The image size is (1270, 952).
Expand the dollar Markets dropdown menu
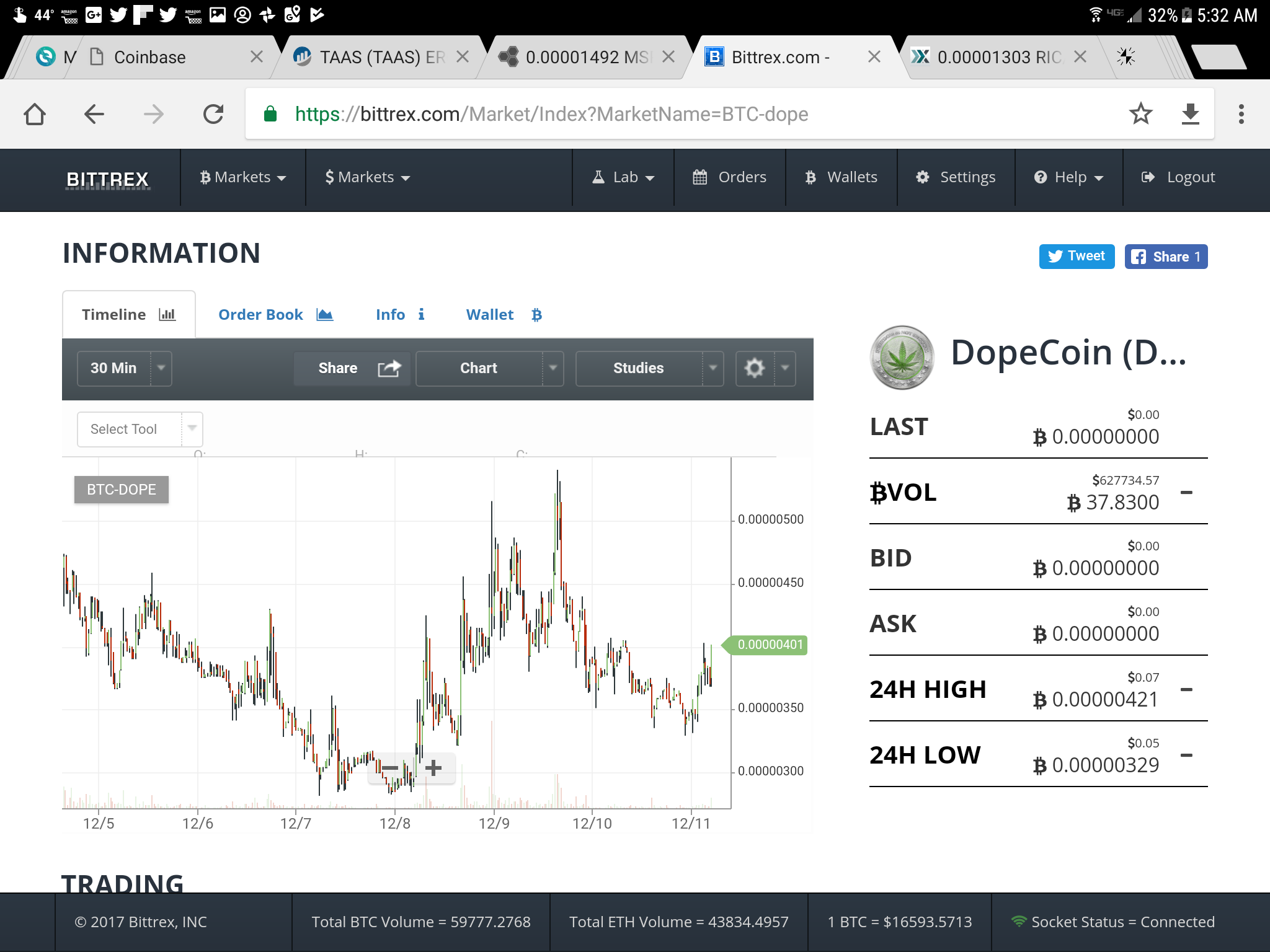tap(368, 177)
